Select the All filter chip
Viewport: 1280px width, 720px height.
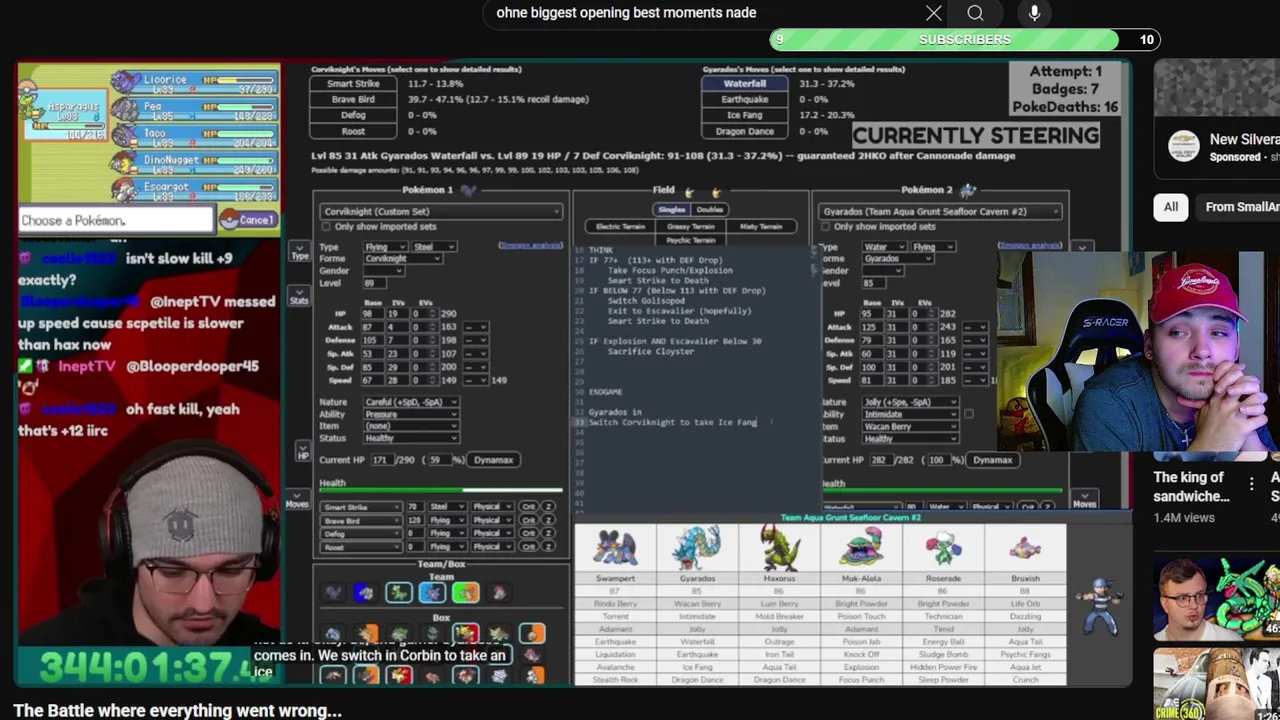[1170, 207]
